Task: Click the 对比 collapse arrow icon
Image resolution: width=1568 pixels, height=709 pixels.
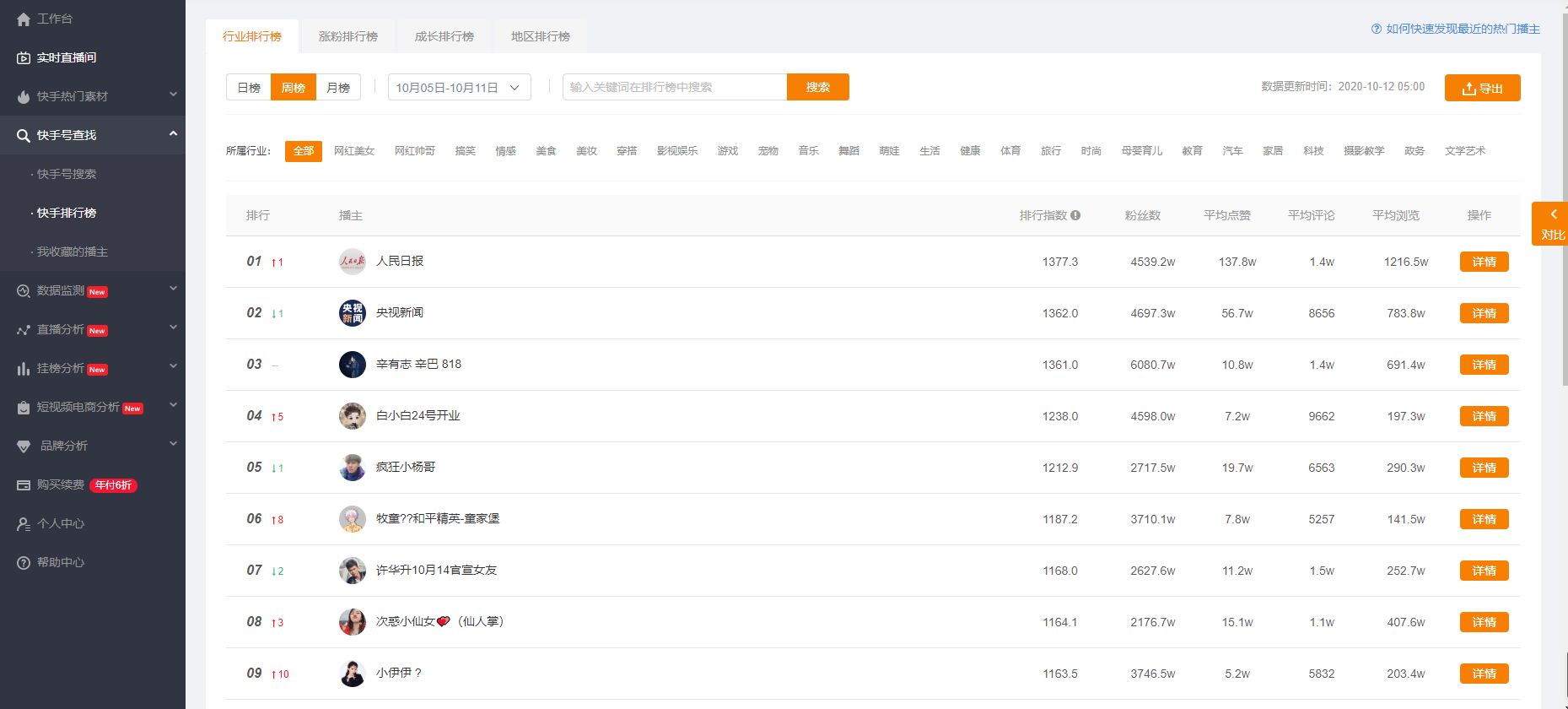Action: pyautogui.click(x=1553, y=214)
